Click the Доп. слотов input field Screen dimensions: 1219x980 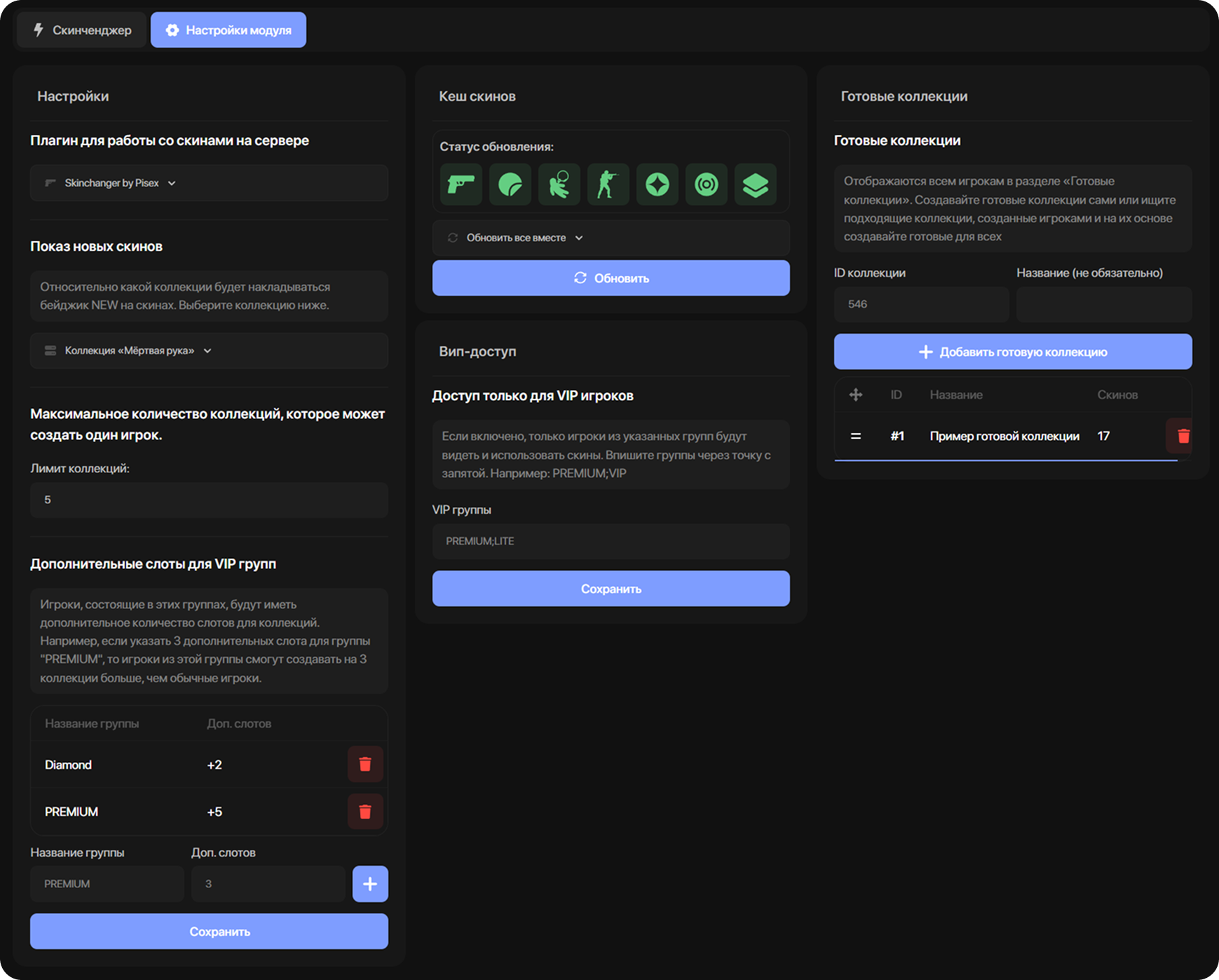[x=268, y=884]
